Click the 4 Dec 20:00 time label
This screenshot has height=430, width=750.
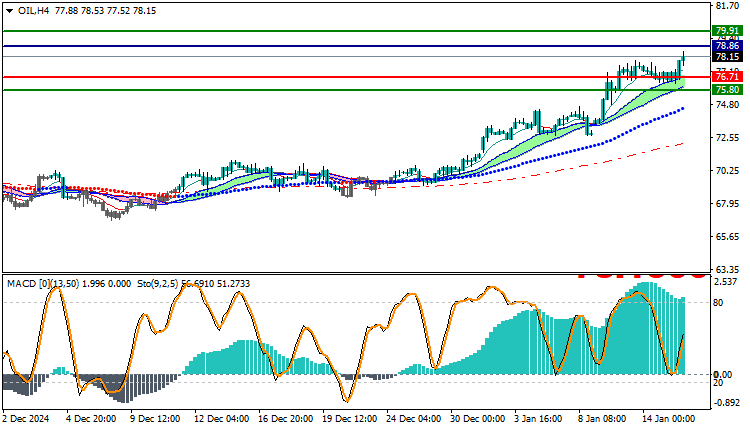[91, 419]
